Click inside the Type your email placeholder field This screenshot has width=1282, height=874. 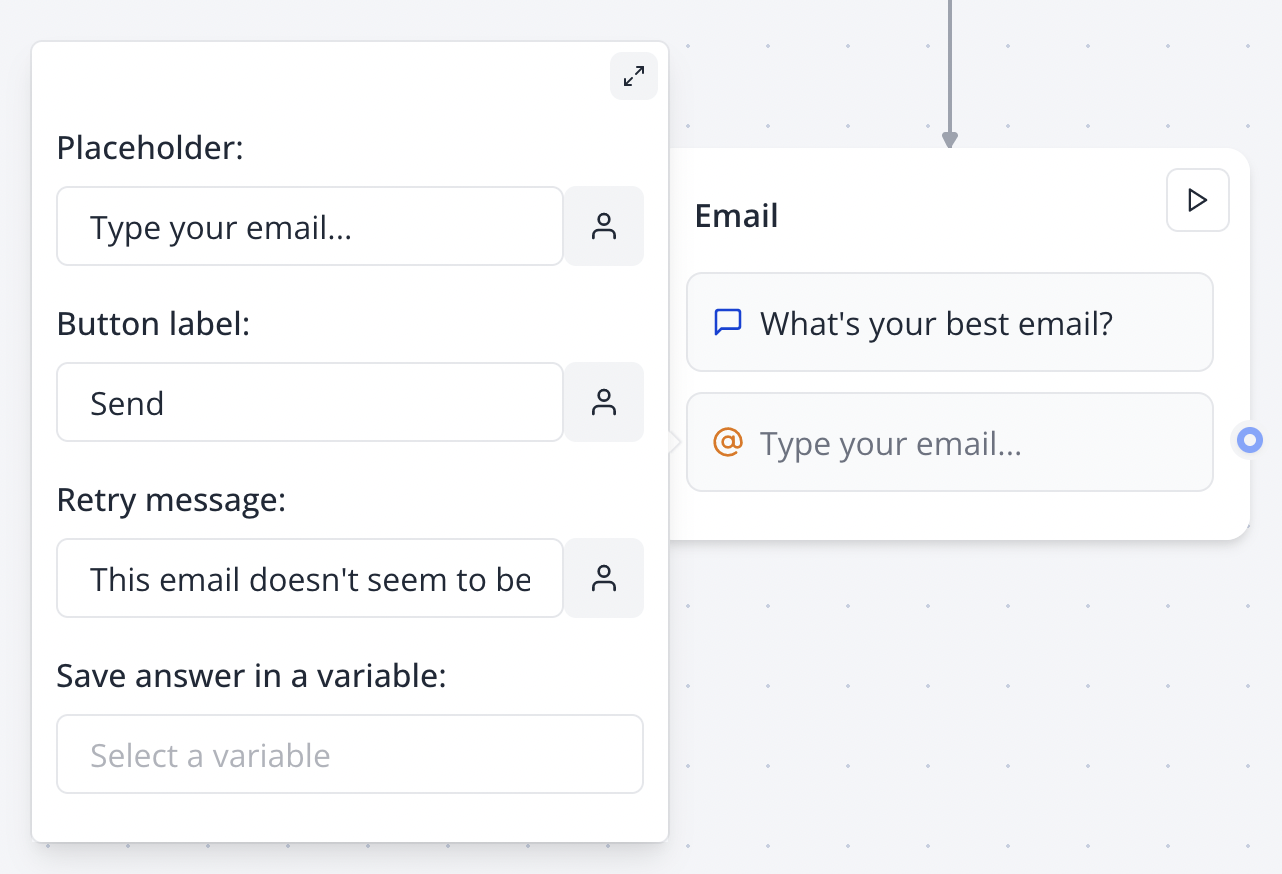point(310,226)
